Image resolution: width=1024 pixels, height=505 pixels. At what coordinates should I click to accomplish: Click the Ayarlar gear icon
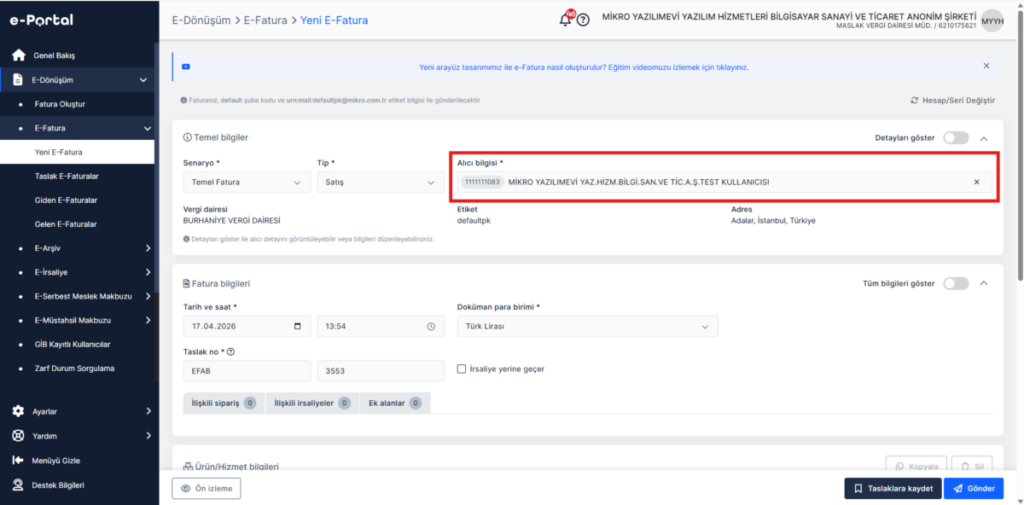click(x=18, y=412)
